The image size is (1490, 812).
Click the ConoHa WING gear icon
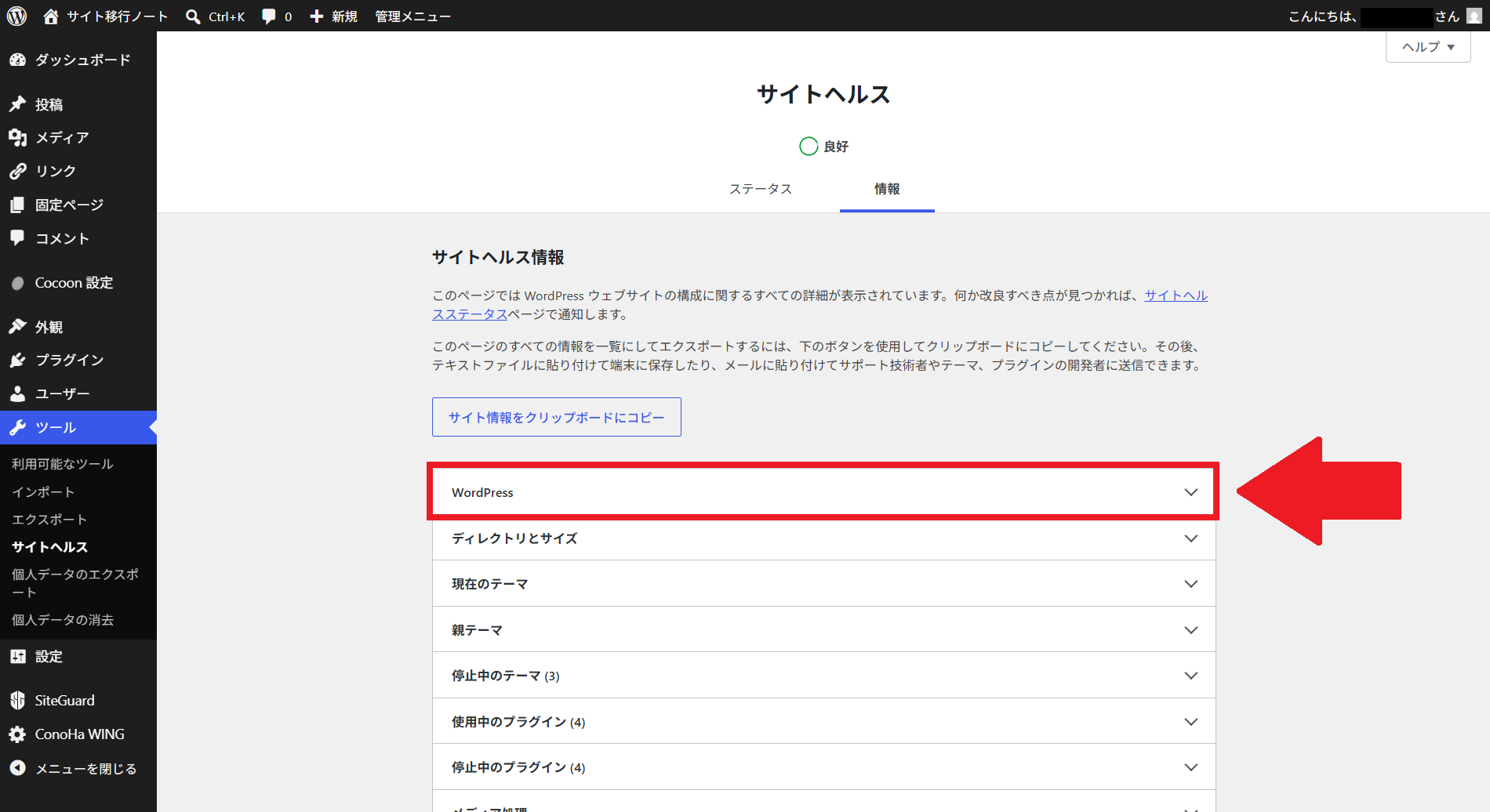click(18, 734)
